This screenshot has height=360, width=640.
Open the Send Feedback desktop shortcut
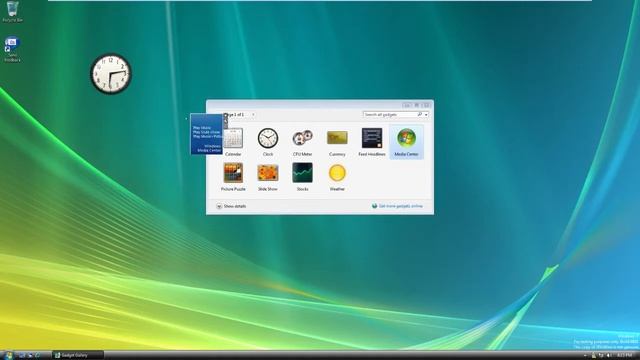pyautogui.click(x=12, y=49)
